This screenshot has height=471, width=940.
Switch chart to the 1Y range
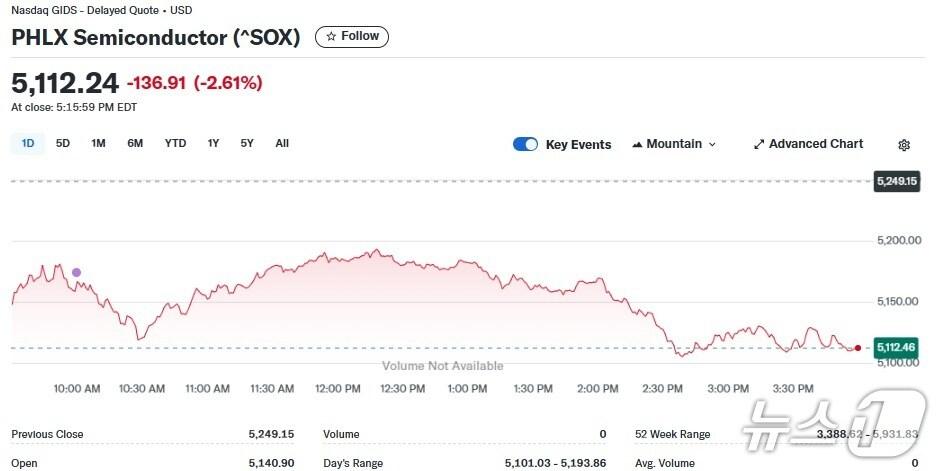[x=213, y=143]
